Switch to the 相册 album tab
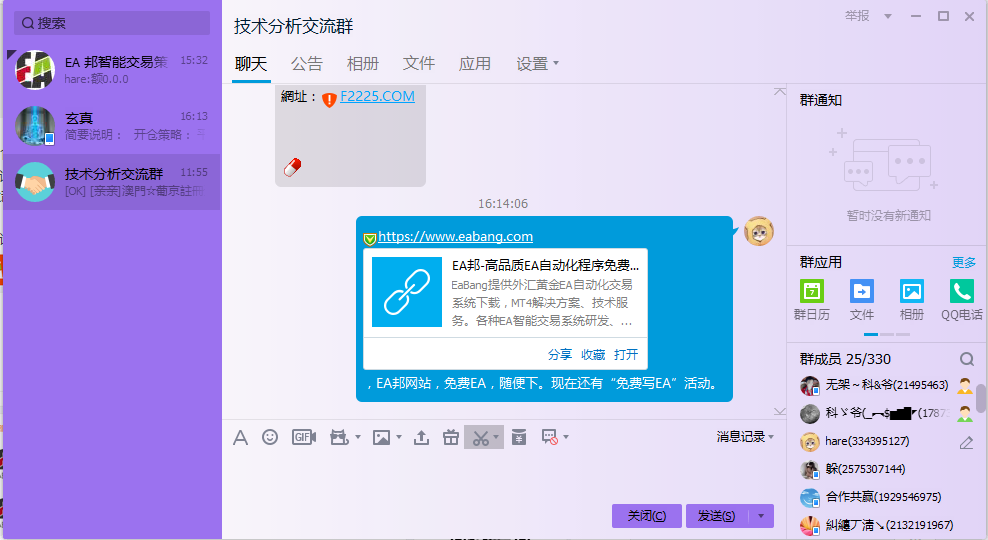The width and height of the screenshot is (988, 540). 363,64
